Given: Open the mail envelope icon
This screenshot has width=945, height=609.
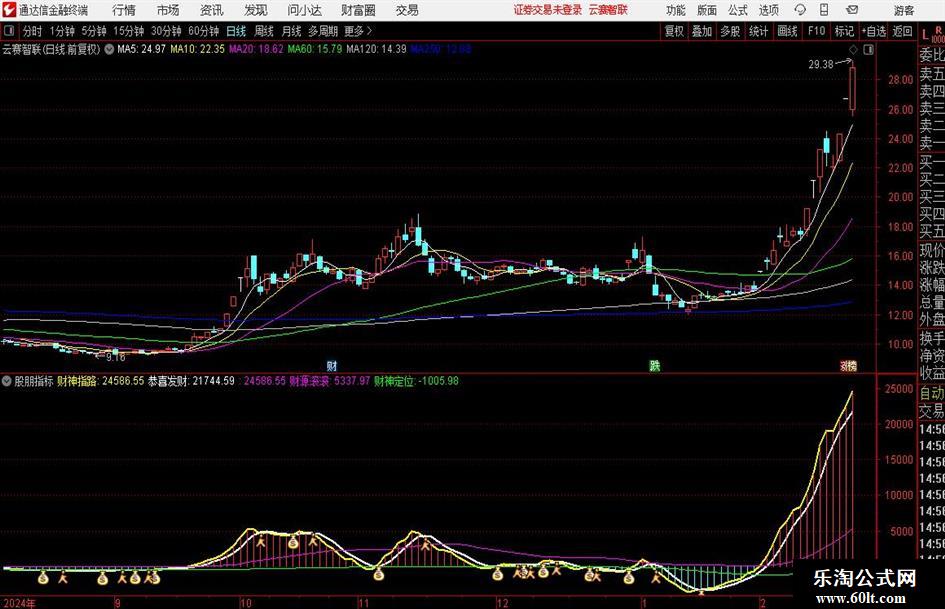Looking at the screenshot, I should [x=852, y=10].
